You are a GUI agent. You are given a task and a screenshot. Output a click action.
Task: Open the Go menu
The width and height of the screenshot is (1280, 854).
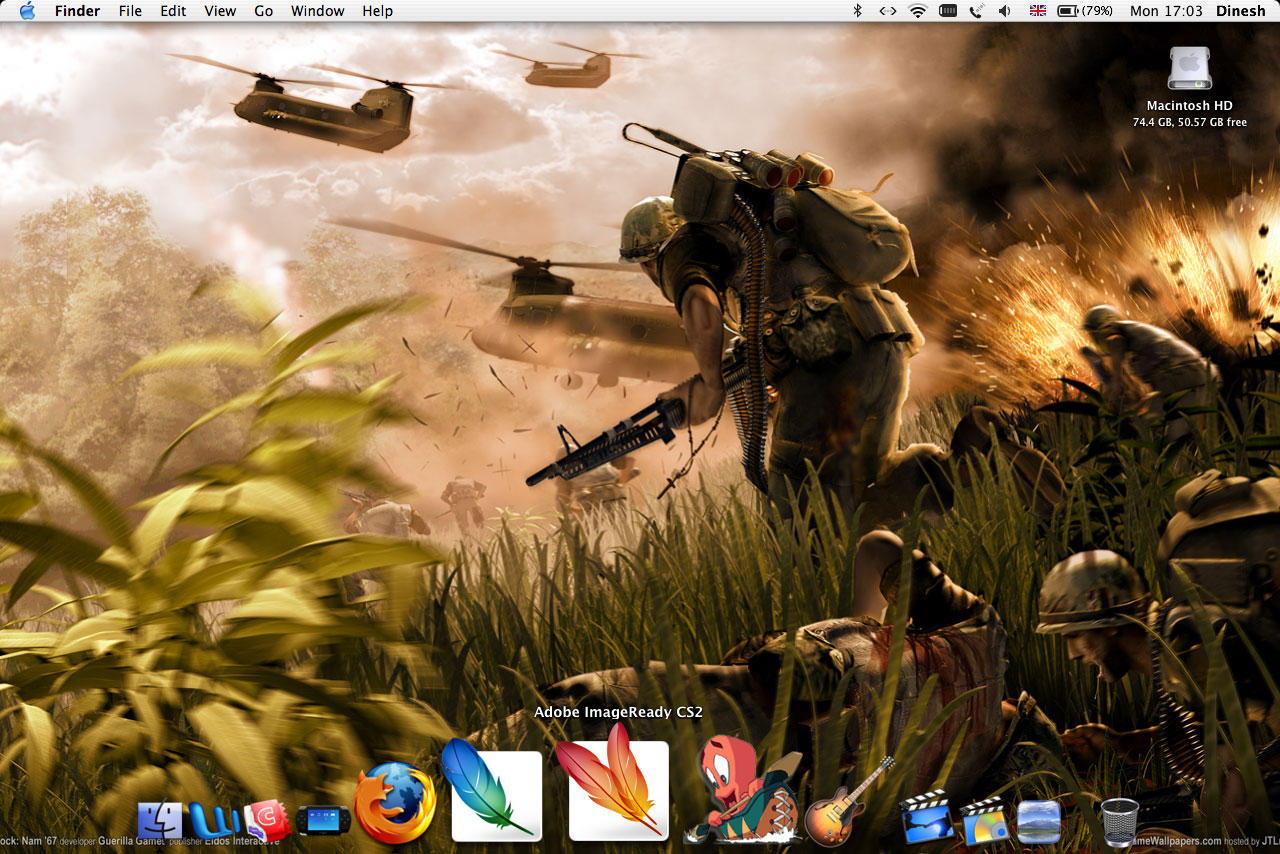264,11
